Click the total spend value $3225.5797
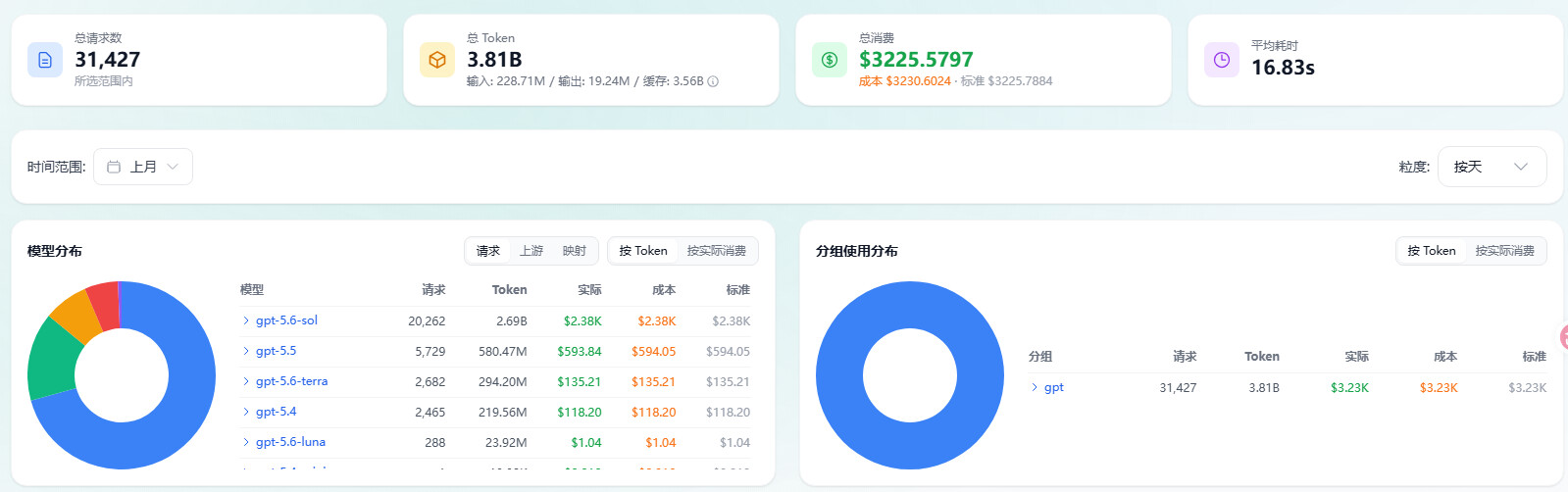This screenshot has width=1568, height=492. coord(916,60)
